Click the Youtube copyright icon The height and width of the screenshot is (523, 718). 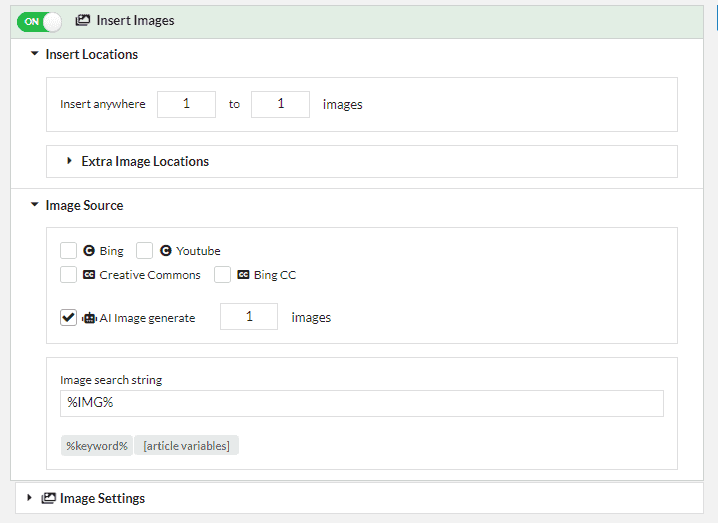[x=165, y=251]
